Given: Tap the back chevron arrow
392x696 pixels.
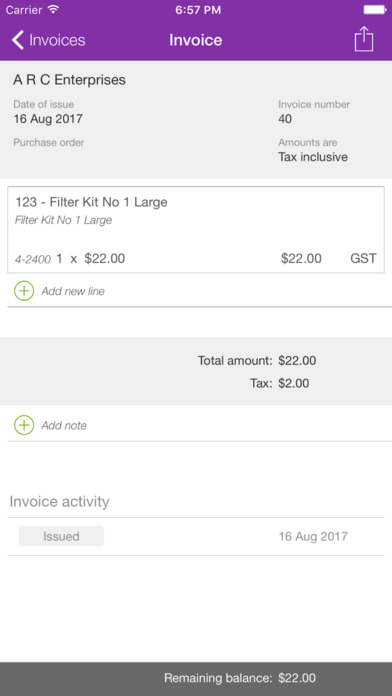Looking at the screenshot, I should [x=18, y=40].
